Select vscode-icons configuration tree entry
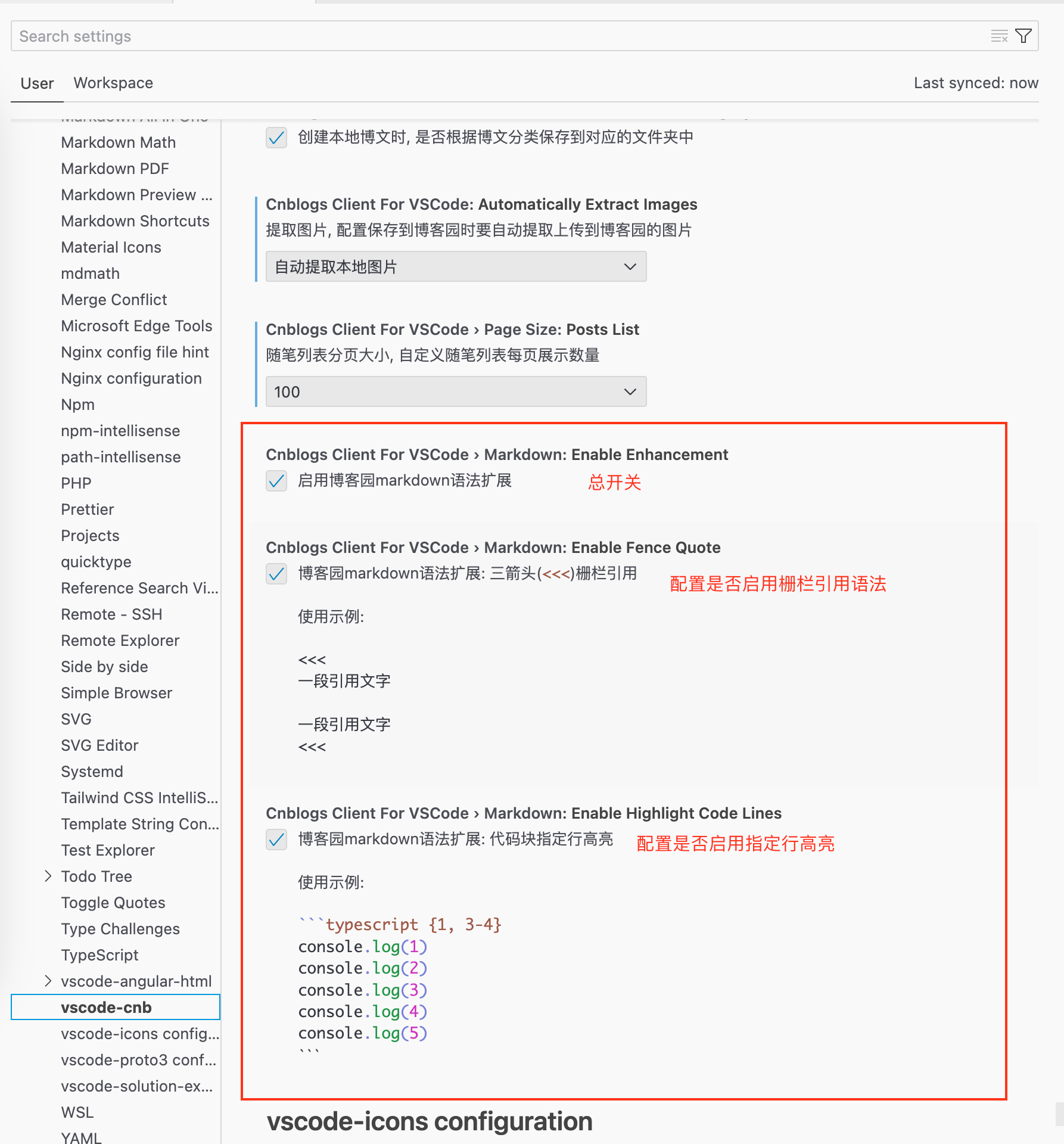1064x1144 pixels. (140, 1034)
